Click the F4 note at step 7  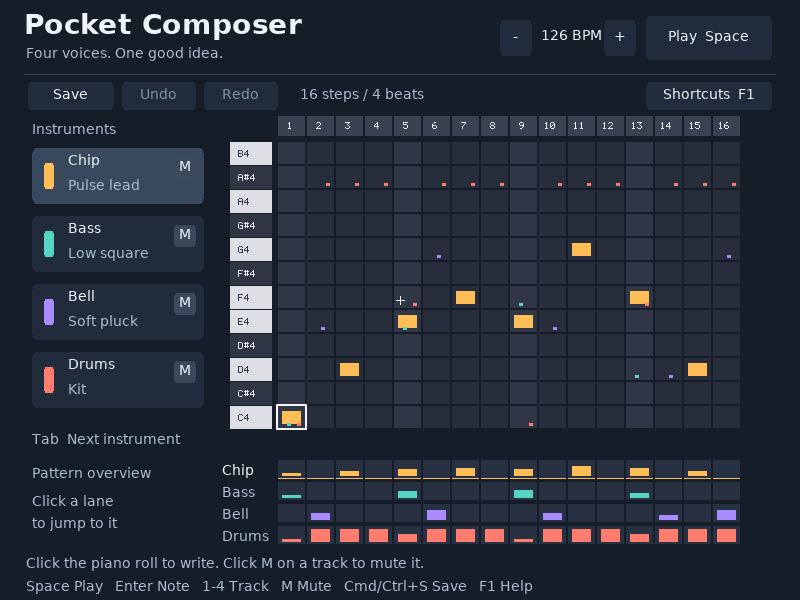pyautogui.click(x=465, y=297)
